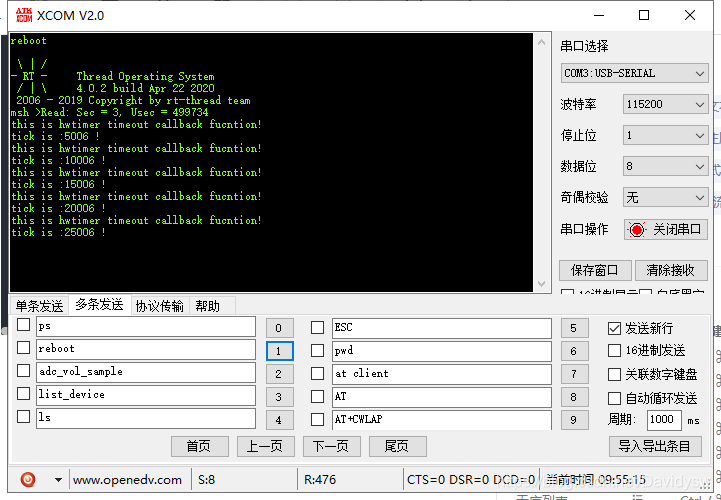This screenshot has width=721, height=500.
Task: Send list_device with button 3
Action: 280,397
